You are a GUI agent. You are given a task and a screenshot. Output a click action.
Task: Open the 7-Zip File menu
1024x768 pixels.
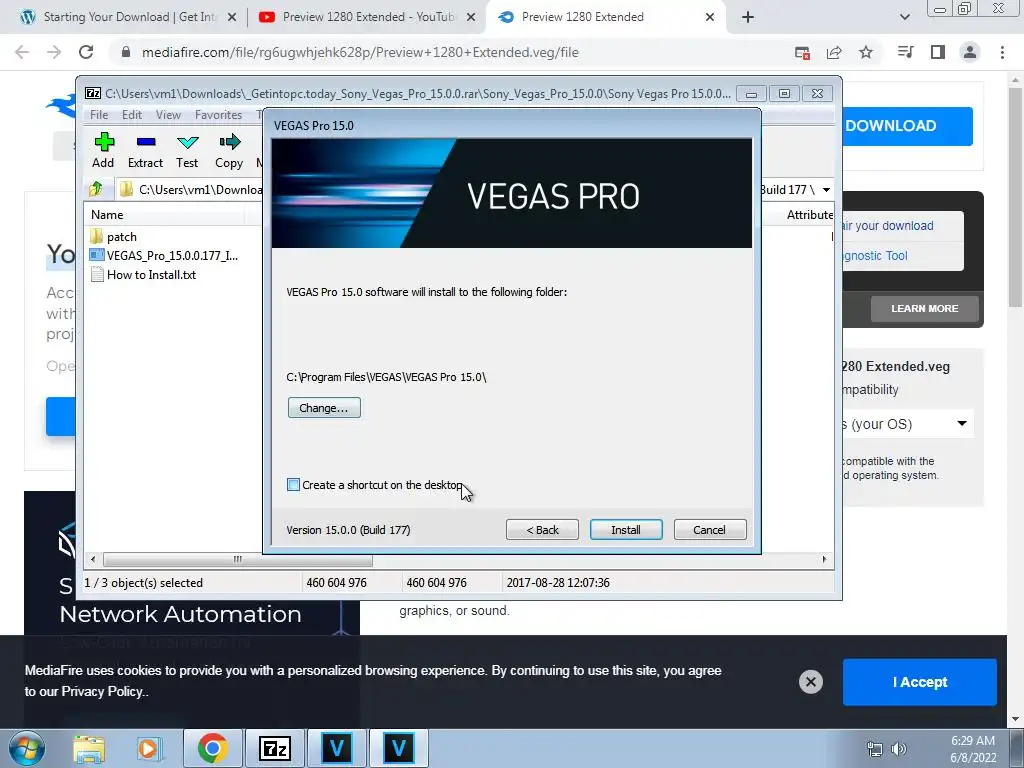pos(99,115)
